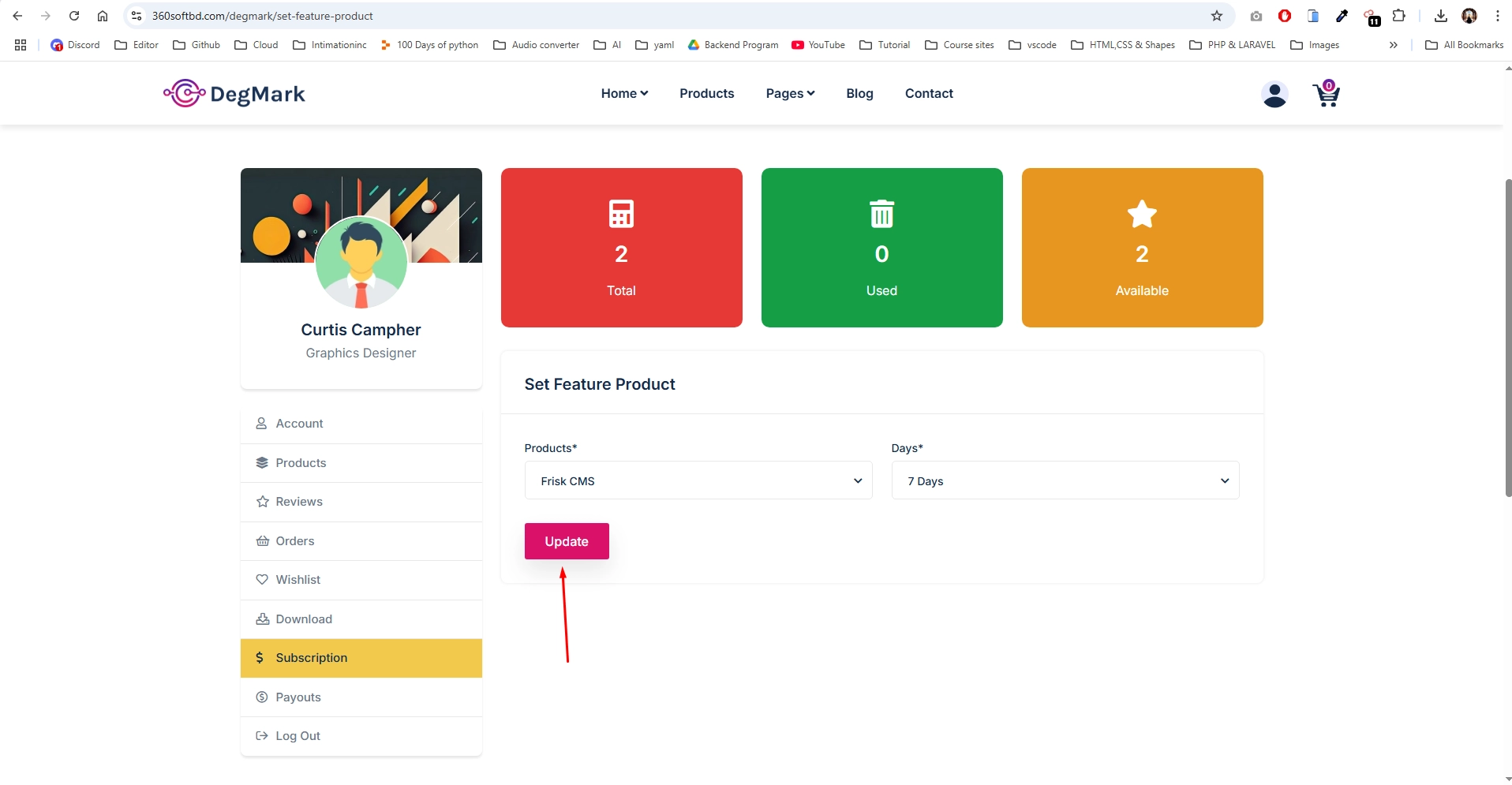1512x785 pixels.
Task: Open the Course sites bookmark folder
Action: (x=960, y=45)
